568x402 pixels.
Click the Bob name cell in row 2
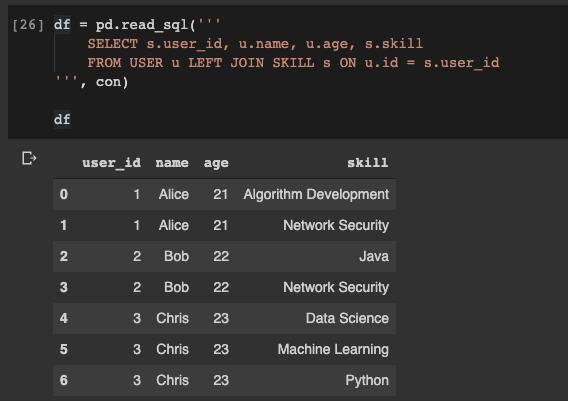coord(176,256)
